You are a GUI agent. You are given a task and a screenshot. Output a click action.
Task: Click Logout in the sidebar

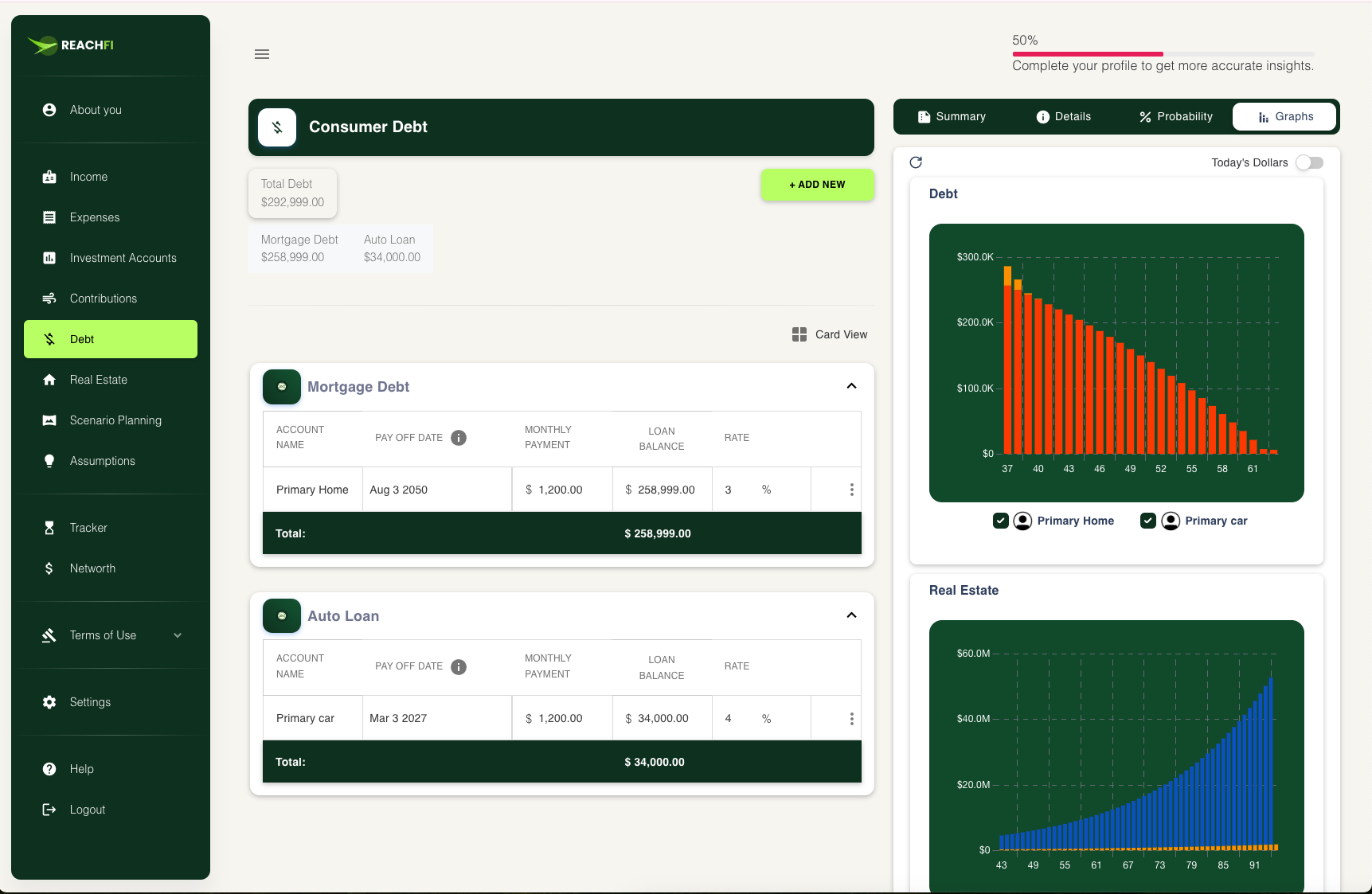pyautogui.click(x=87, y=810)
